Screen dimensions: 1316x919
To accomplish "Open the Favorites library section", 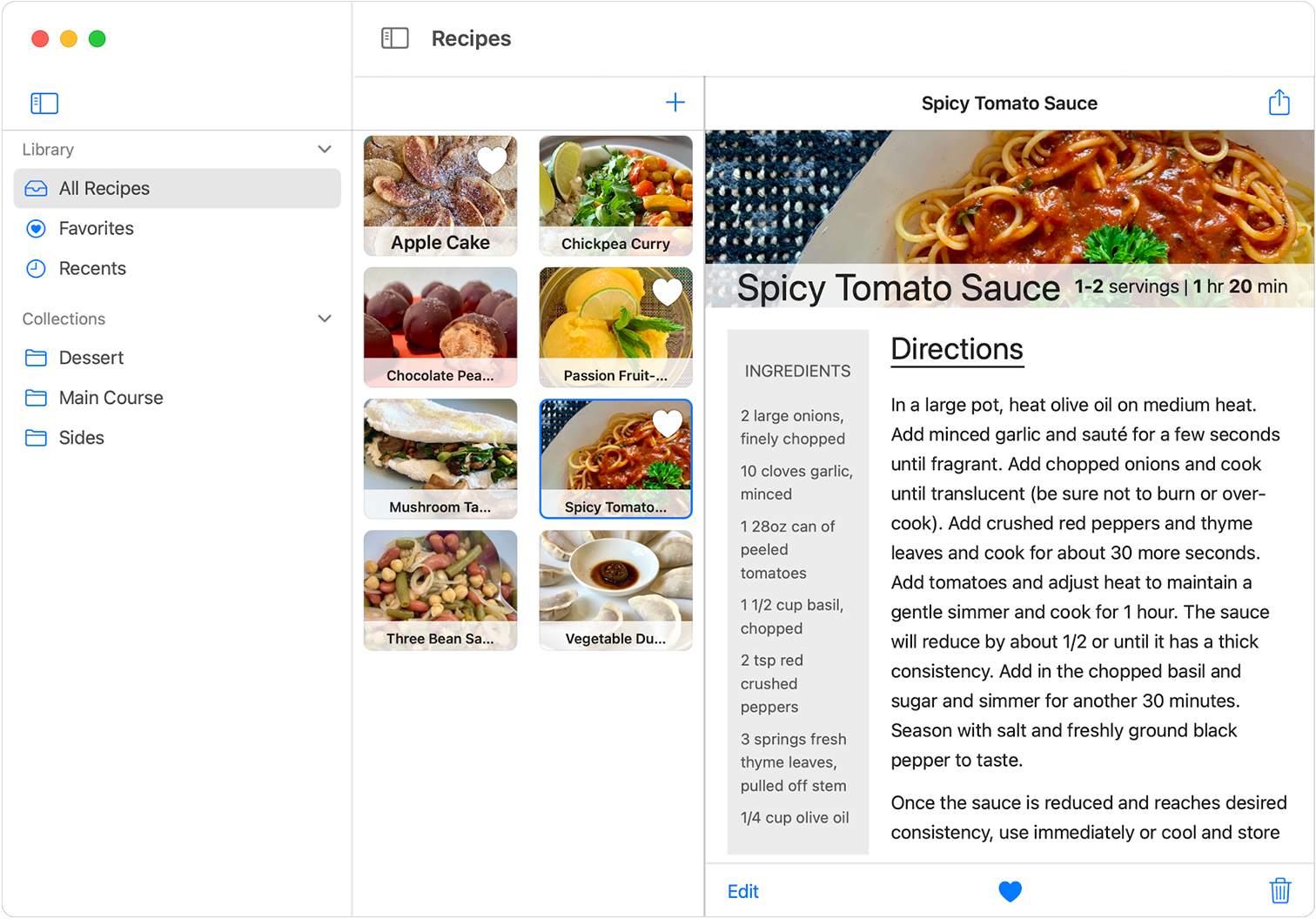I will (96, 228).
